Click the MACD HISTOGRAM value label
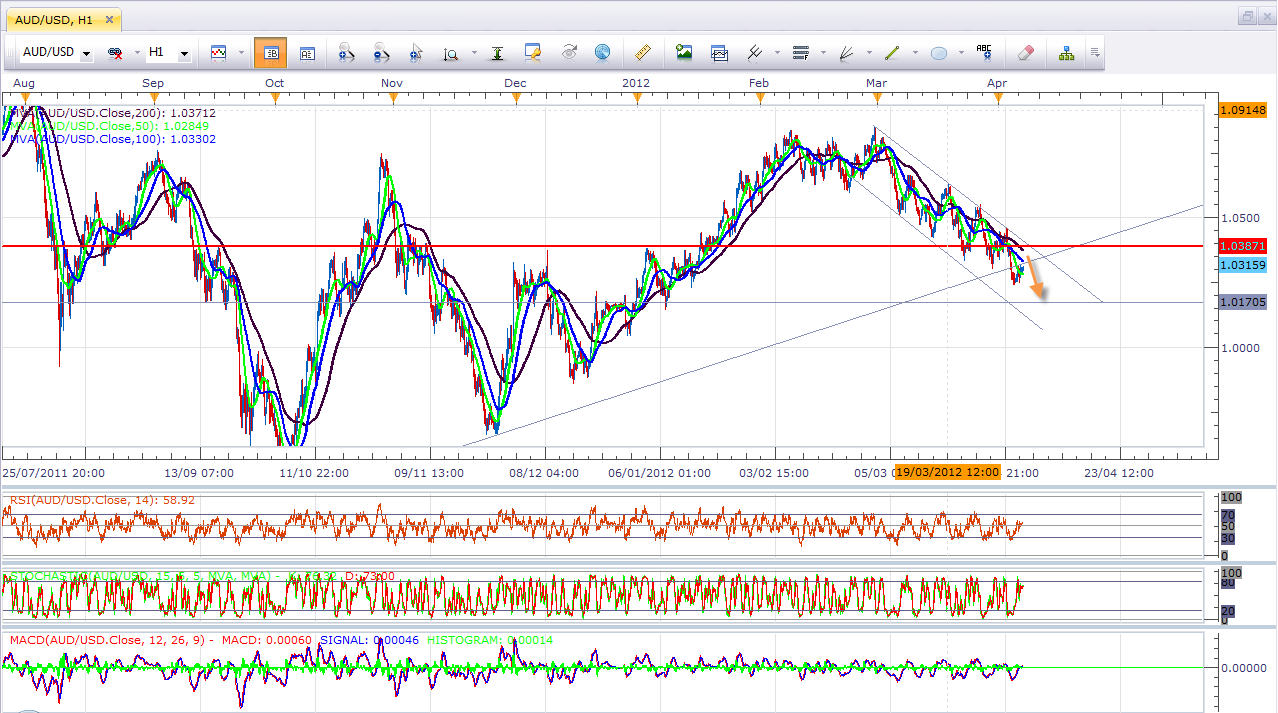 [x=490, y=640]
